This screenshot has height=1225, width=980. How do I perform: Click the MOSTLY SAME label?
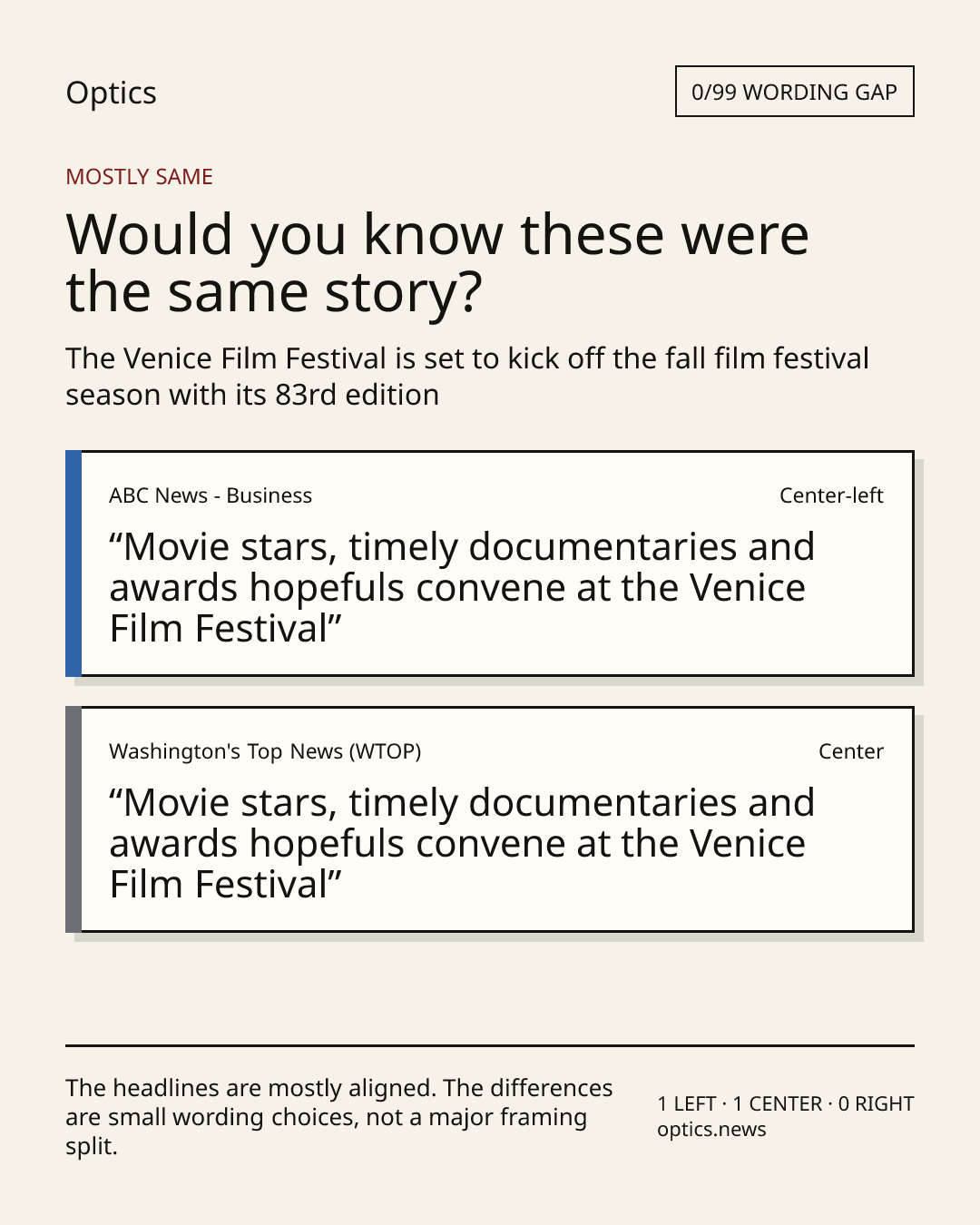pos(139,177)
